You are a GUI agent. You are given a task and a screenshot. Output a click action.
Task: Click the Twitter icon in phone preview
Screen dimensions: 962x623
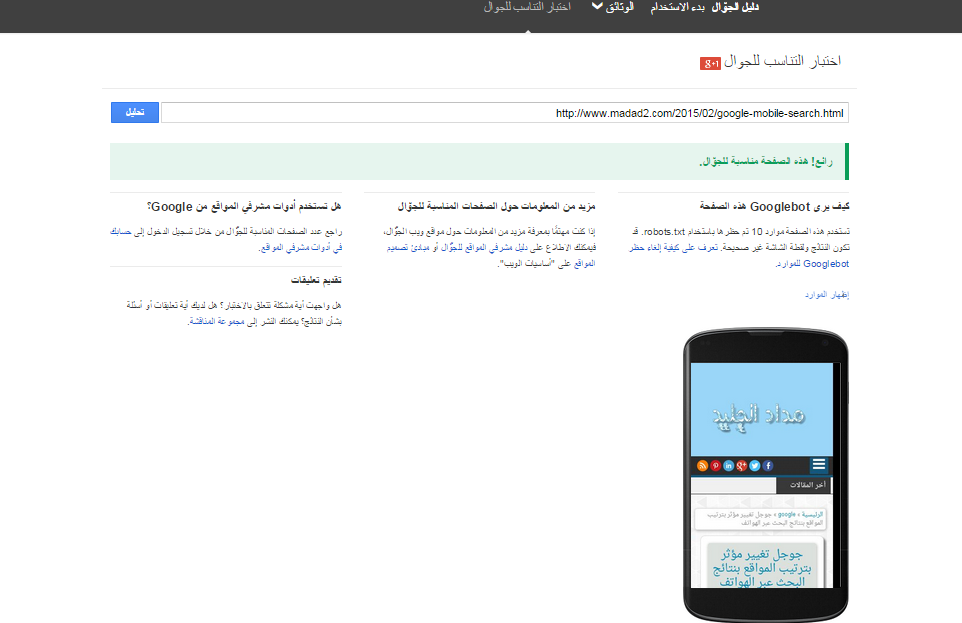pos(755,466)
